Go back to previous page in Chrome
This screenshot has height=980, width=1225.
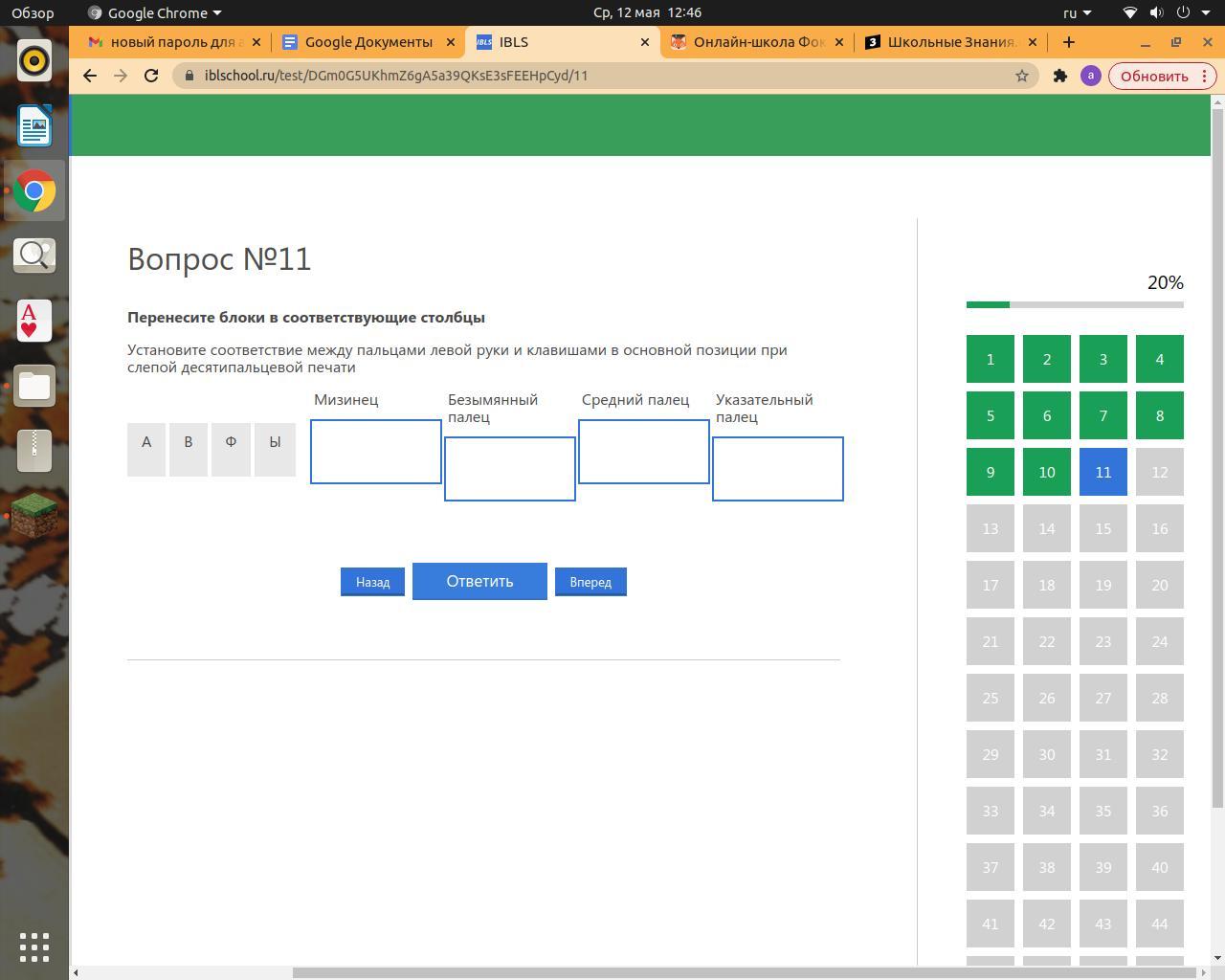tap(90, 76)
